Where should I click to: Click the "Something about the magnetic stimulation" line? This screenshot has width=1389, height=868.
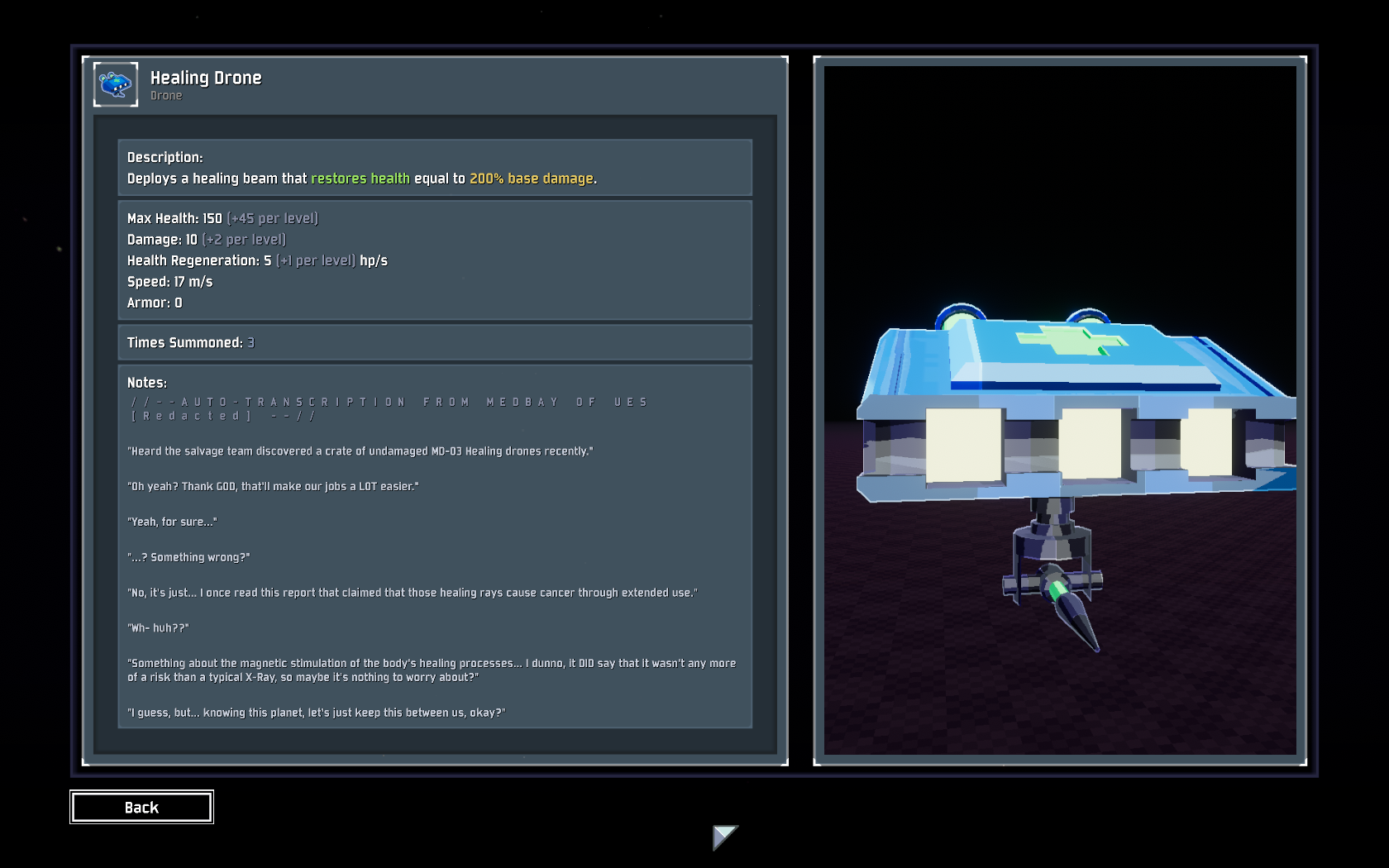pos(432,670)
